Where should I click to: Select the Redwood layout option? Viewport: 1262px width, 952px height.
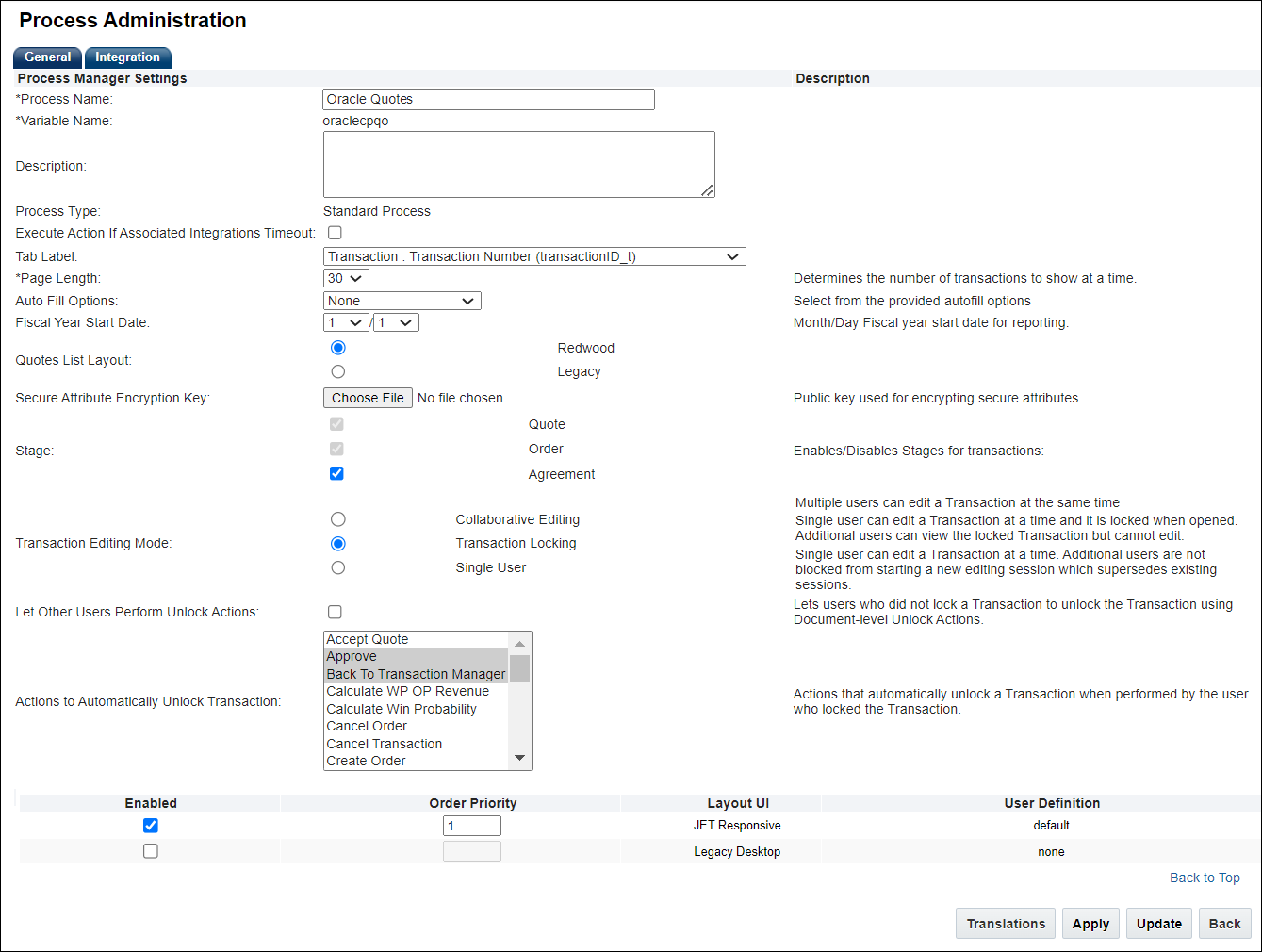click(337, 347)
